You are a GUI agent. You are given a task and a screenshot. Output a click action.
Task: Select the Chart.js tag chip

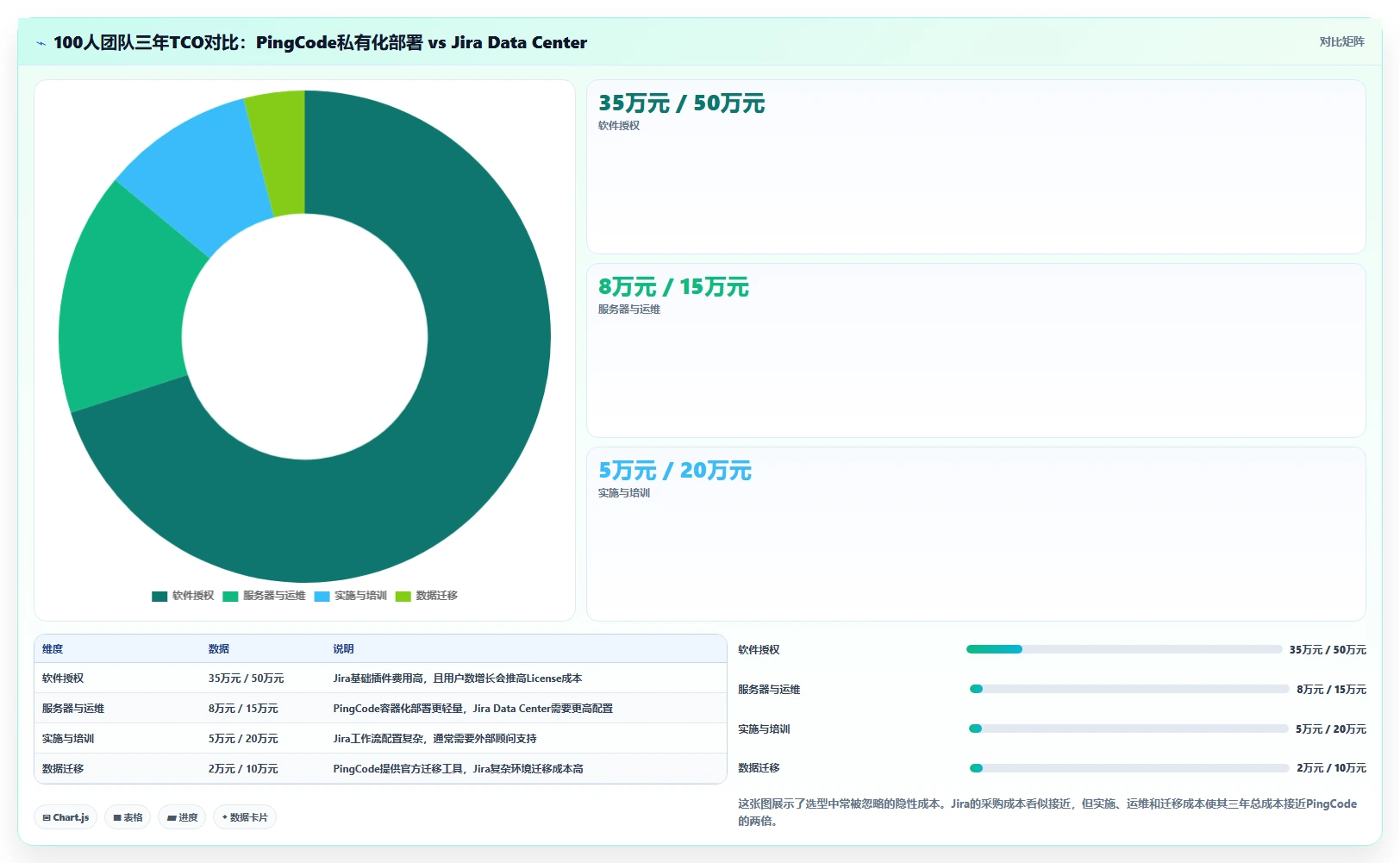(x=66, y=817)
